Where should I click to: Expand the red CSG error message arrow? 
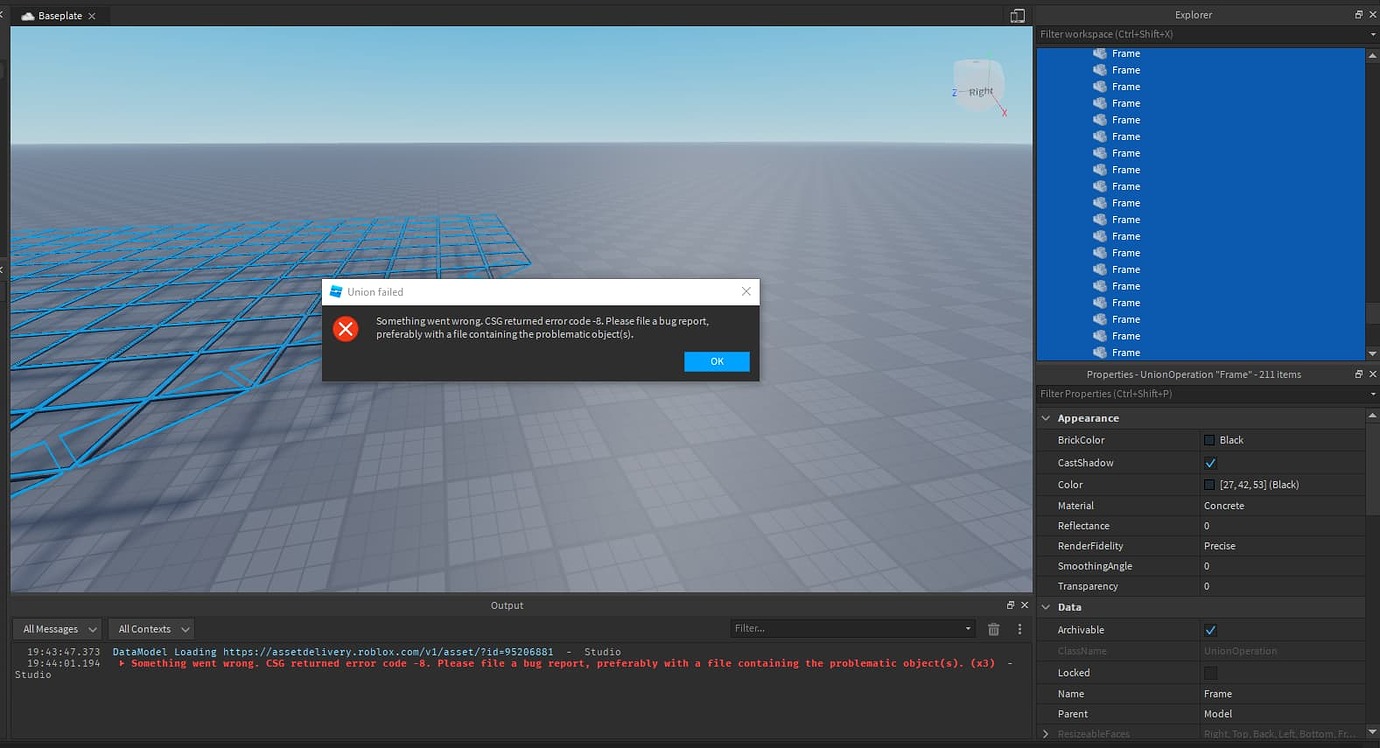pyautogui.click(x=122, y=663)
